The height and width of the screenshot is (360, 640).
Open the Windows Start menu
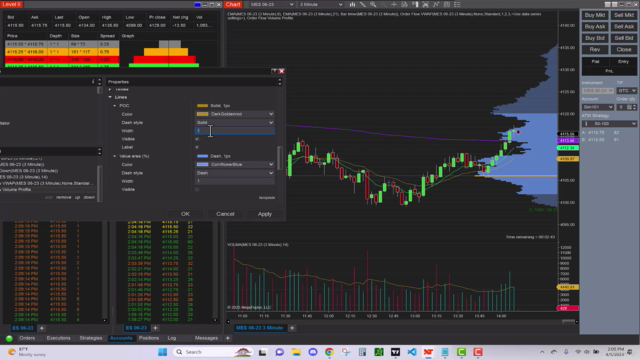[x=162, y=352]
